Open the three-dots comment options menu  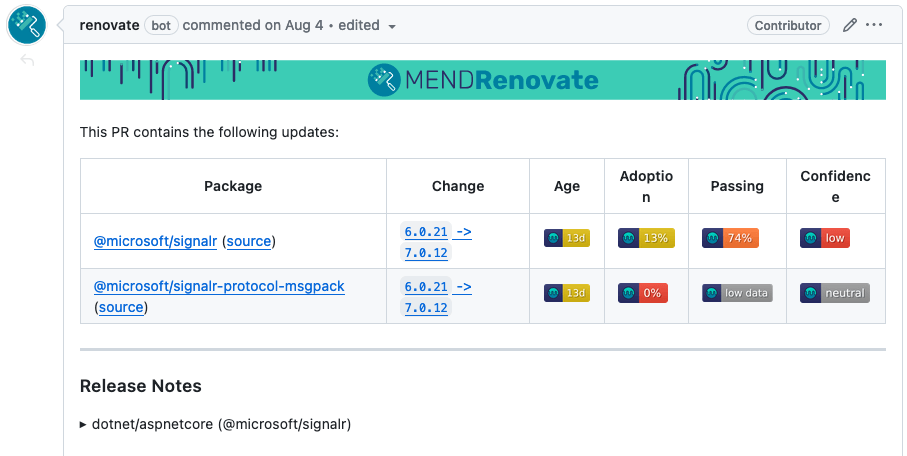[x=875, y=25]
